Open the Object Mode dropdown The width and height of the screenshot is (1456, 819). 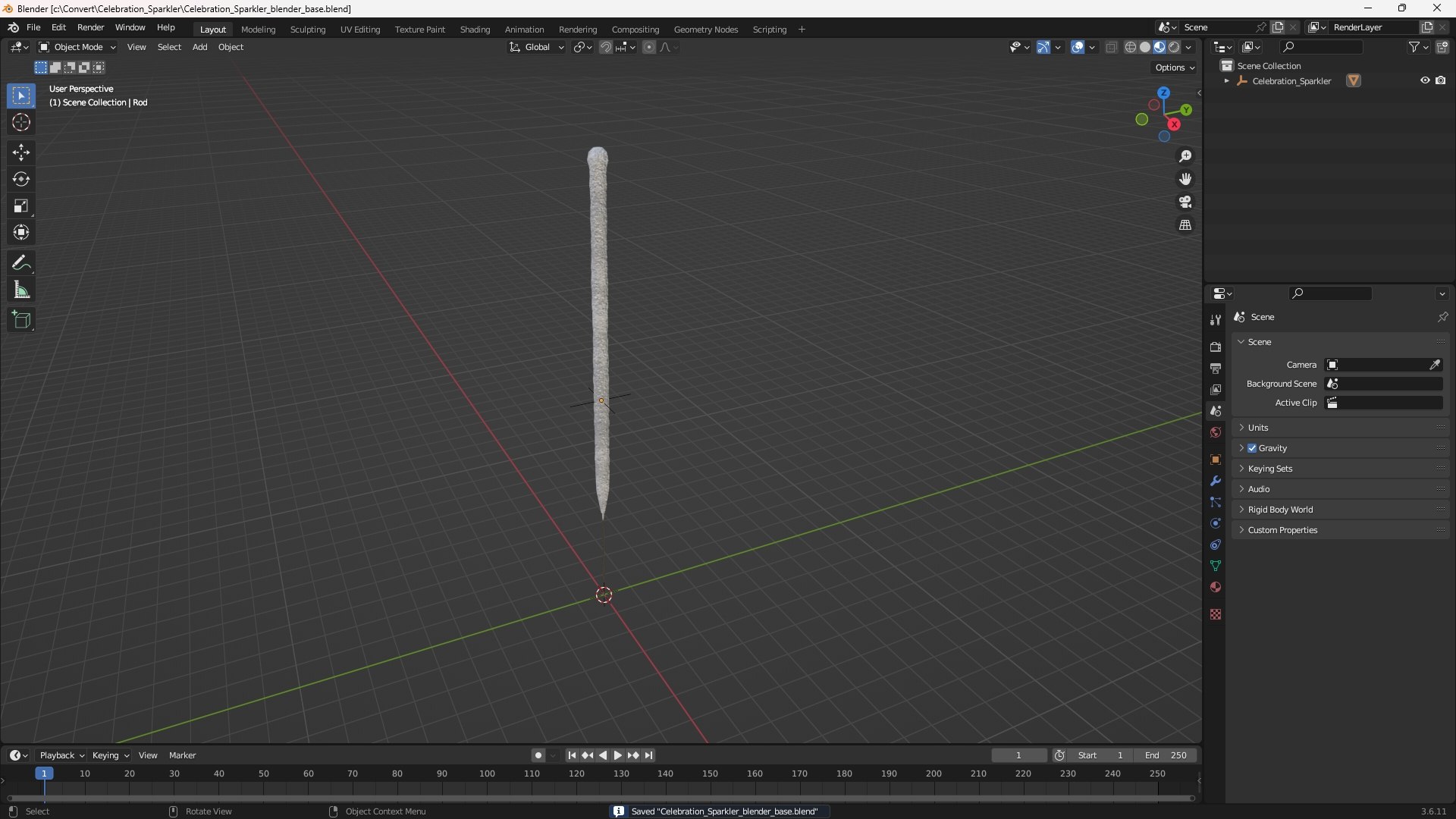click(78, 47)
